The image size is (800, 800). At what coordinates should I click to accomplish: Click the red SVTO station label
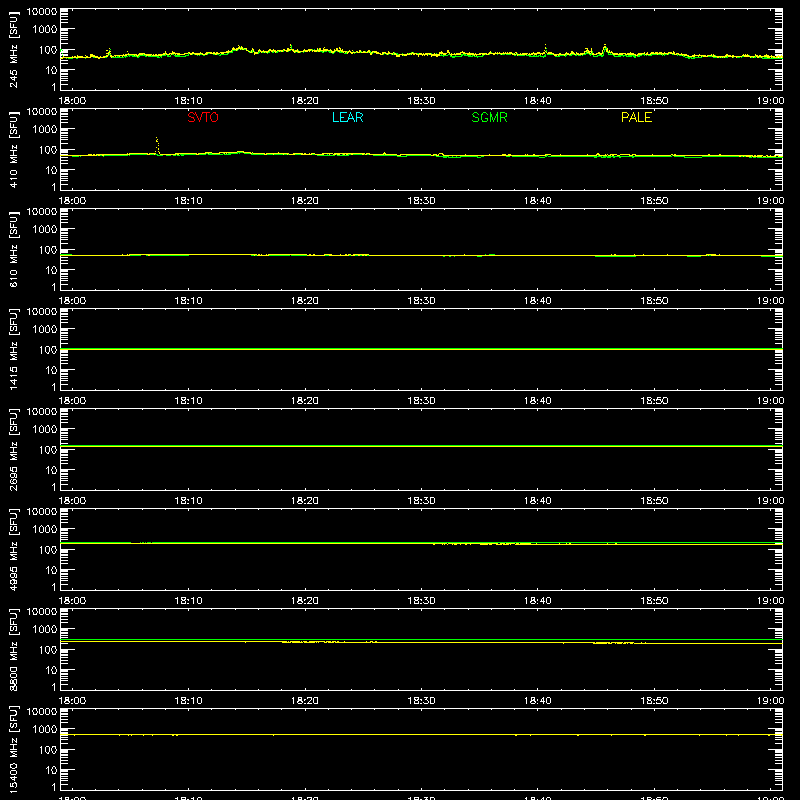(x=203, y=117)
